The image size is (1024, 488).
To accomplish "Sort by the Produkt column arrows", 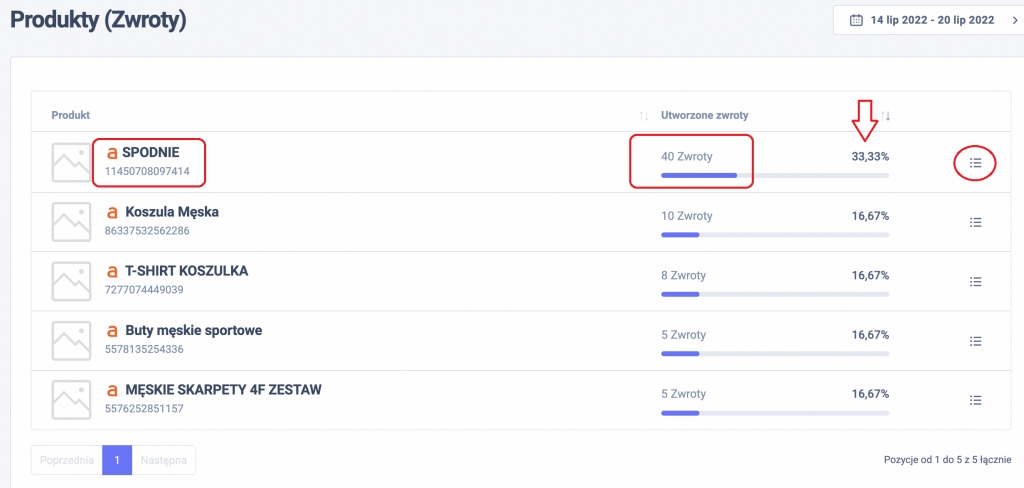I will (x=644, y=116).
